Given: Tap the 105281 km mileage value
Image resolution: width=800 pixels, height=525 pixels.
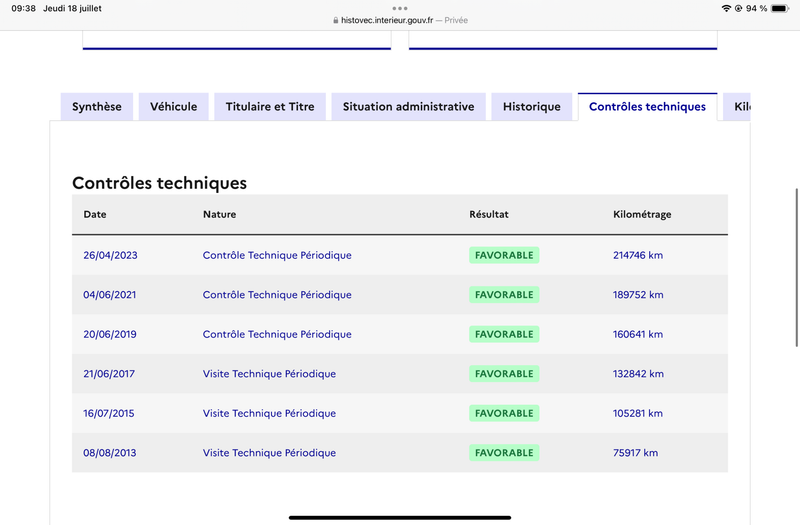Looking at the screenshot, I should pos(638,413).
